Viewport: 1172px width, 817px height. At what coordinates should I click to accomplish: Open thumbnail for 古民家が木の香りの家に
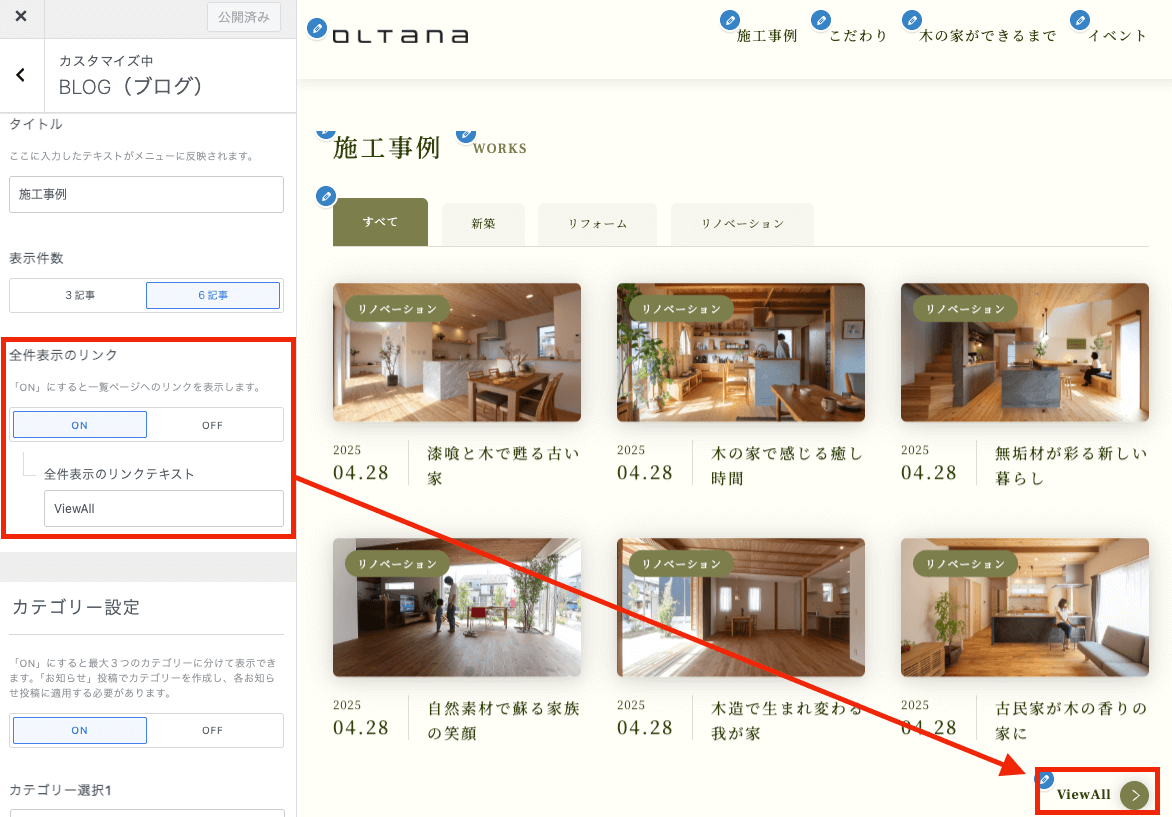pos(1025,607)
